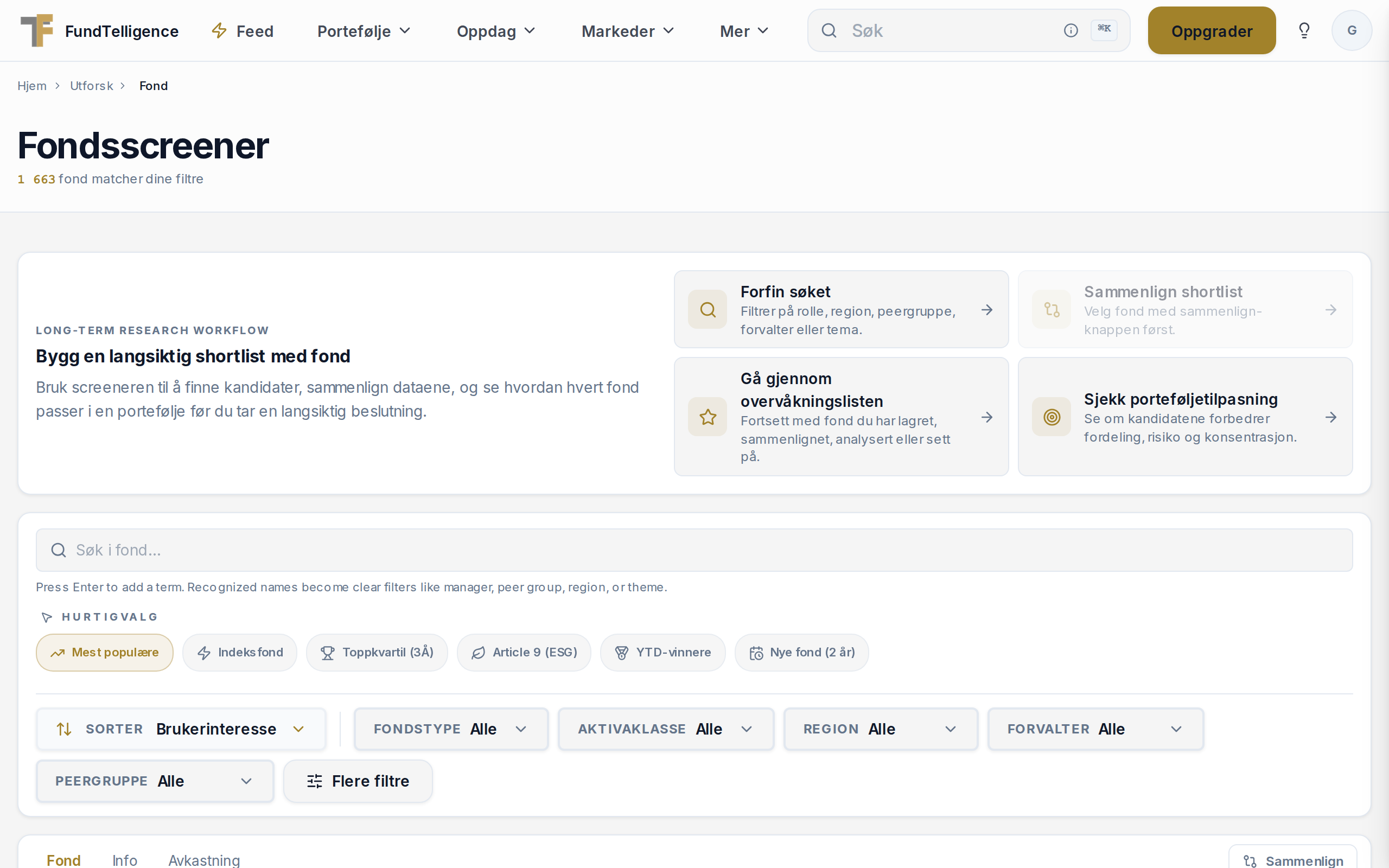Click the magnifier icon in Forfin søket card

[x=708, y=310]
